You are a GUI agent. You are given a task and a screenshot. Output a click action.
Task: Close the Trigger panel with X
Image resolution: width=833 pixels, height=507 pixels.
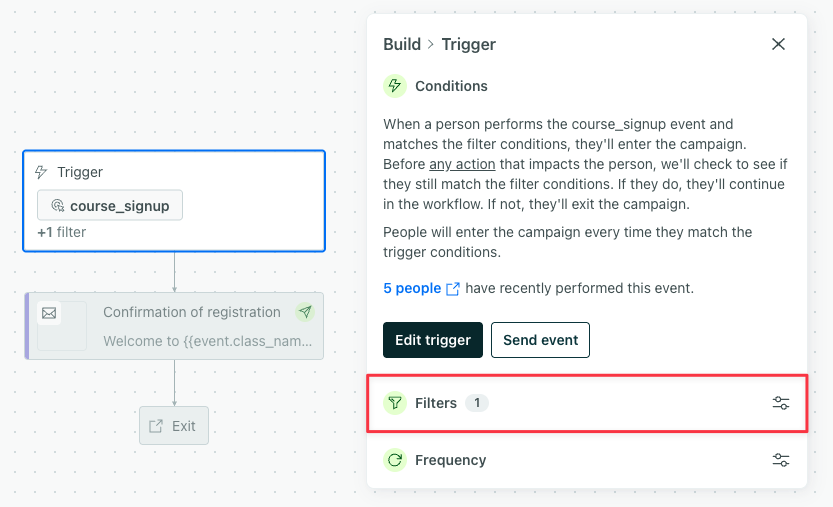pos(778,44)
